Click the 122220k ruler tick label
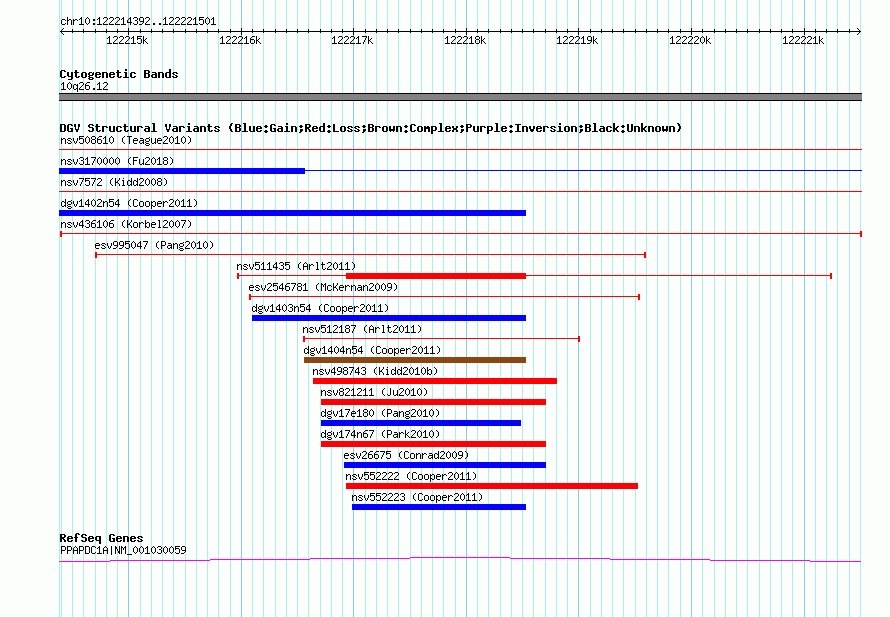 690,40
